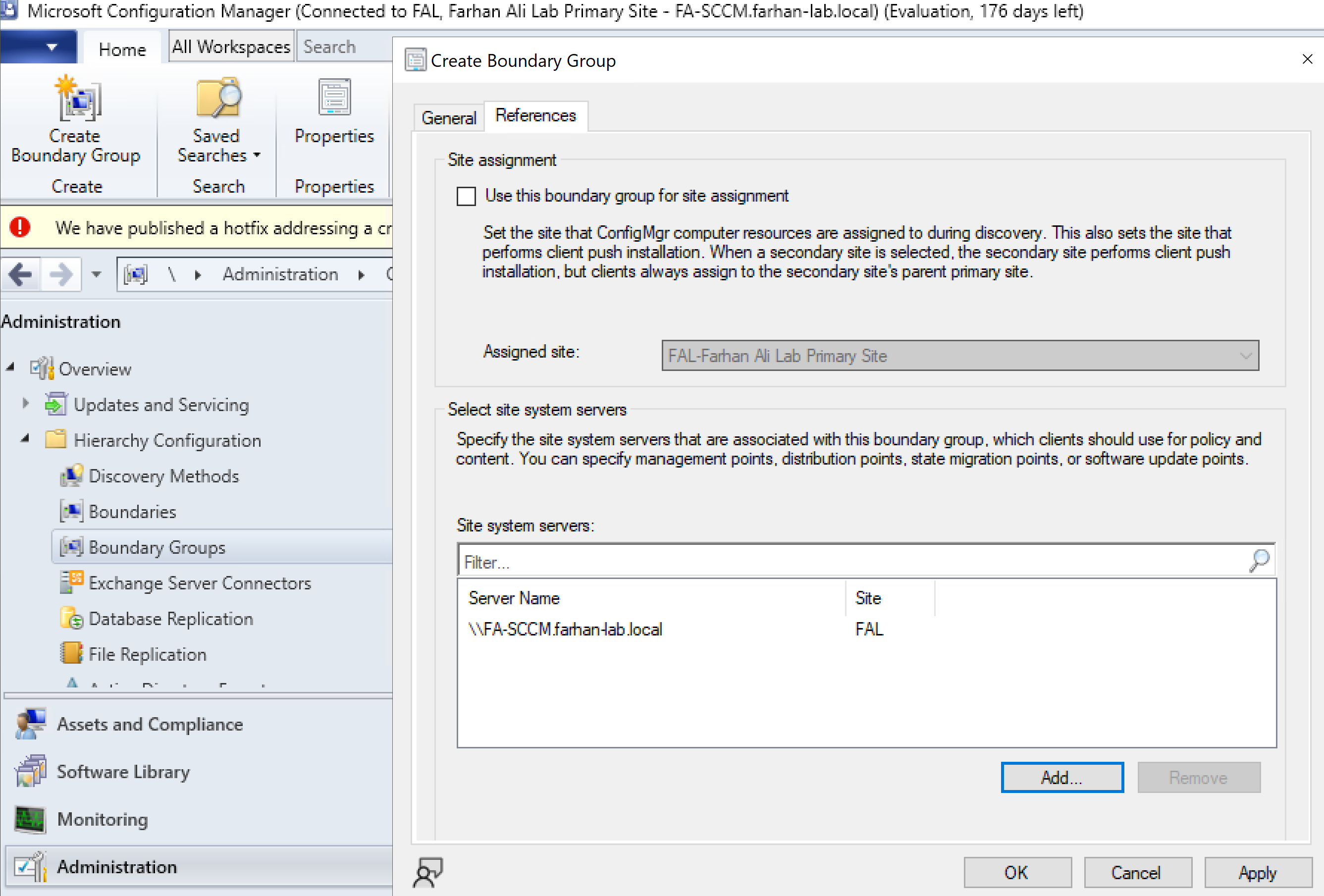Click the filter search magnifier icon
This screenshot has height=896, width=1324.
pyautogui.click(x=1259, y=561)
